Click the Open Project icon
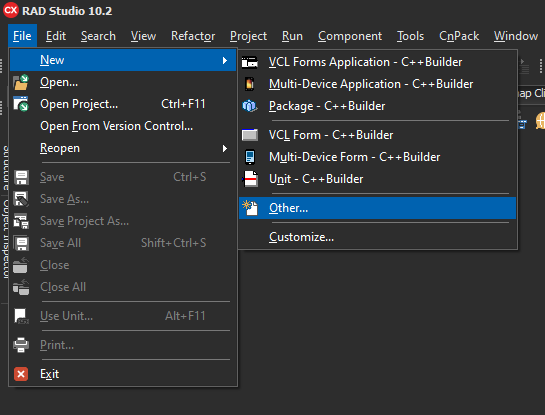Viewport: 545px width, 415px height. tap(21, 104)
